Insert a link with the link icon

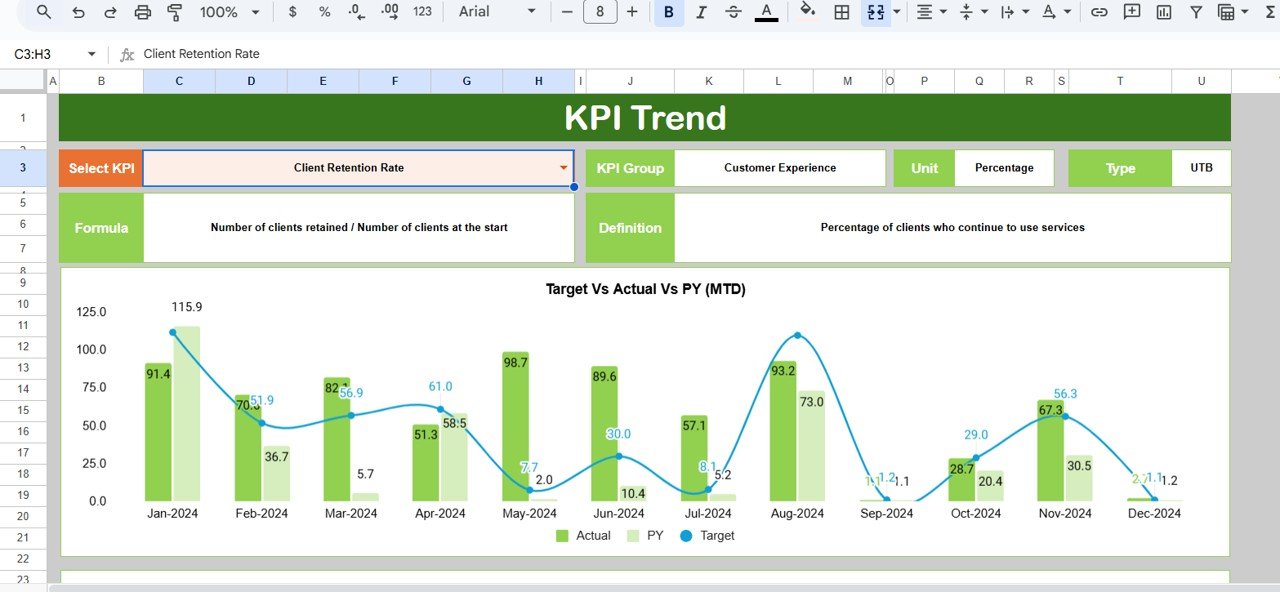(1099, 12)
